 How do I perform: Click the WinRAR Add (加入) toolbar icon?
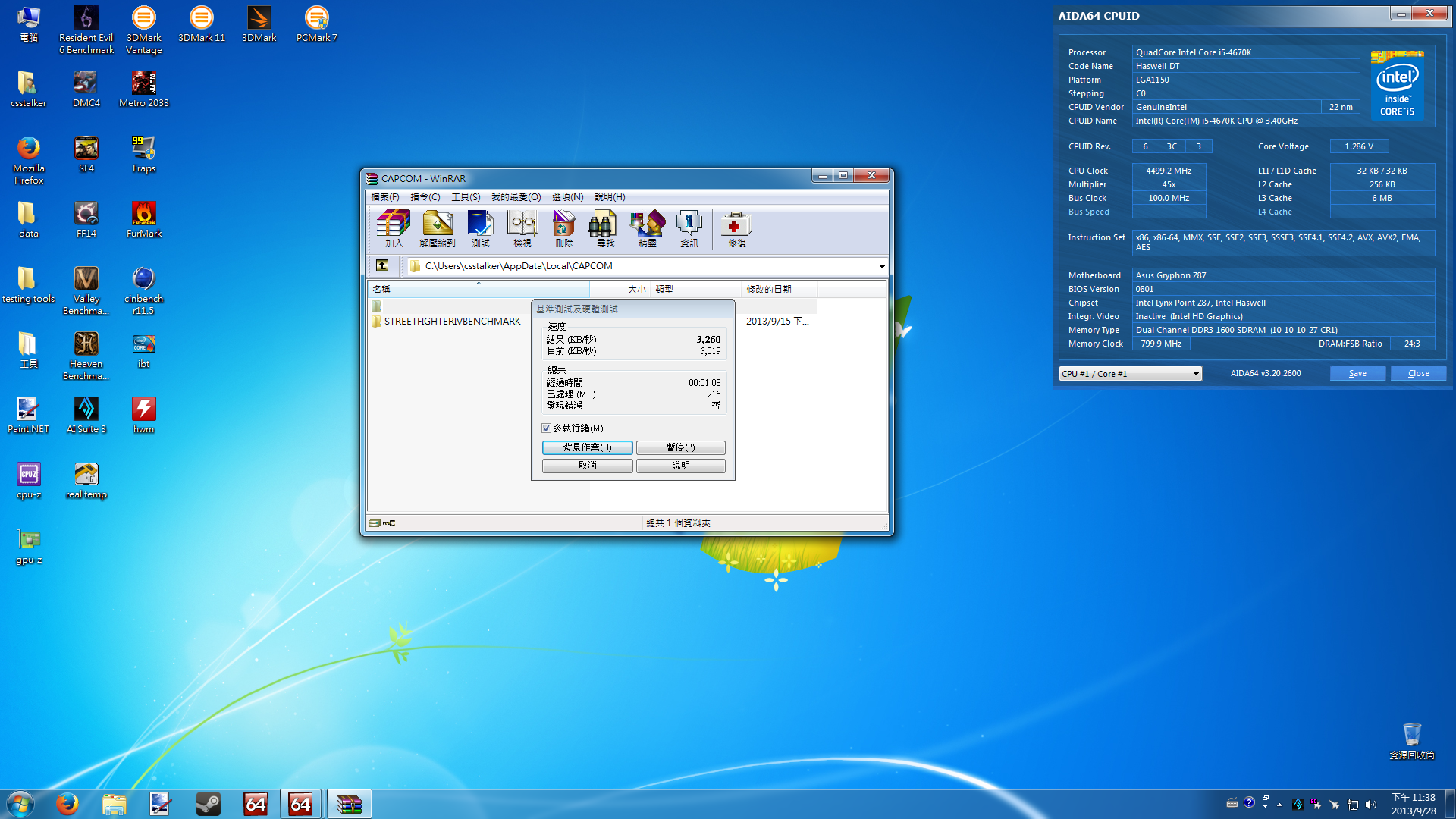[394, 228]
